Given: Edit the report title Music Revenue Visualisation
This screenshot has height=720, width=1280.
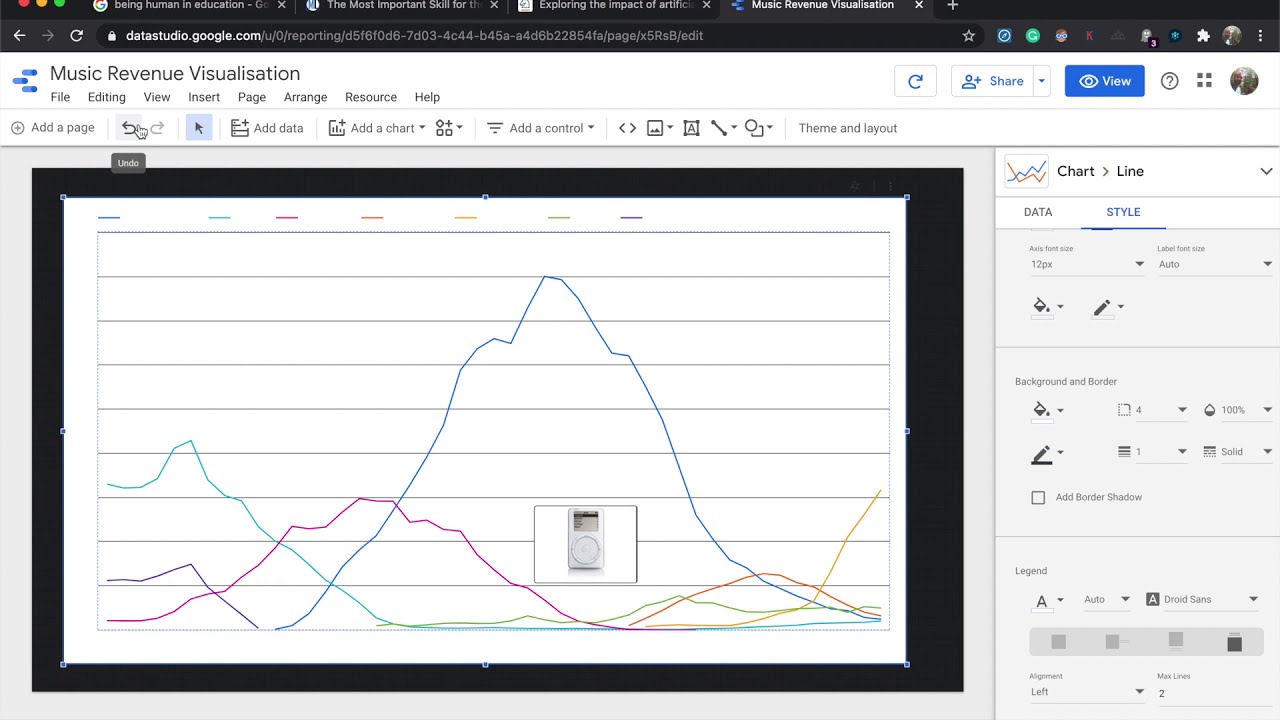Looking at the screenshot, I should [175, 74].
